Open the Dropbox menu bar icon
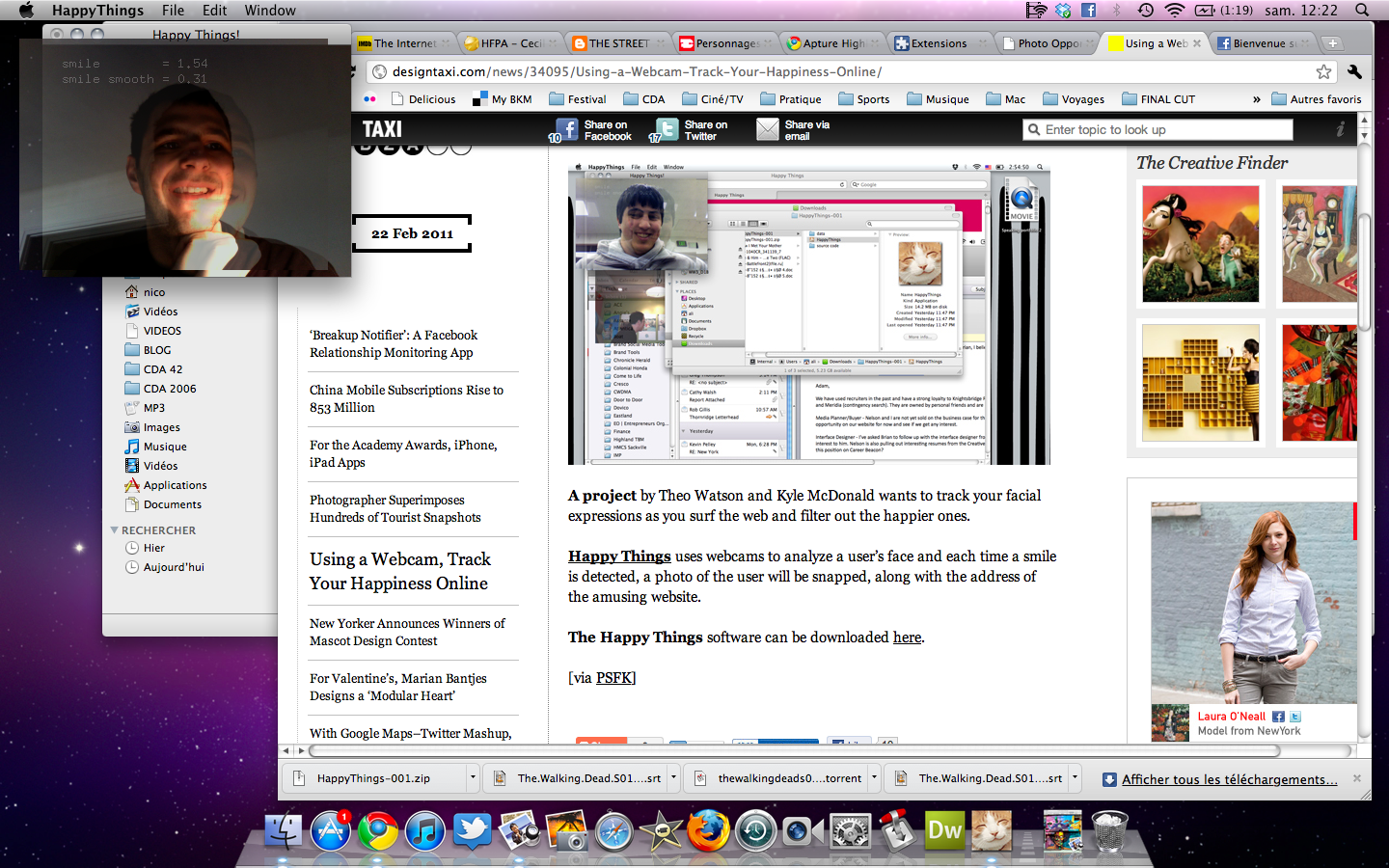This screenshot has width=1389, height=868. click(1063, 11)
